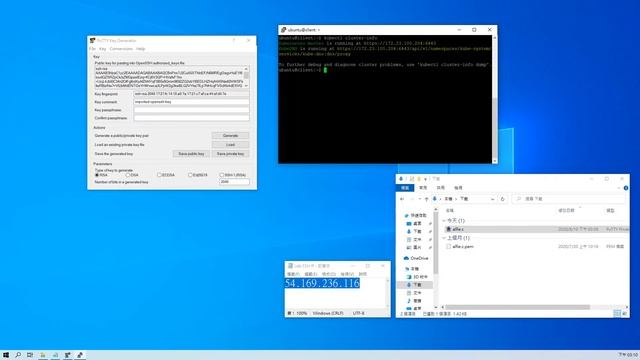Select the Ed25519 key type radio button
640x360 pixels.
tap(190, 175)
